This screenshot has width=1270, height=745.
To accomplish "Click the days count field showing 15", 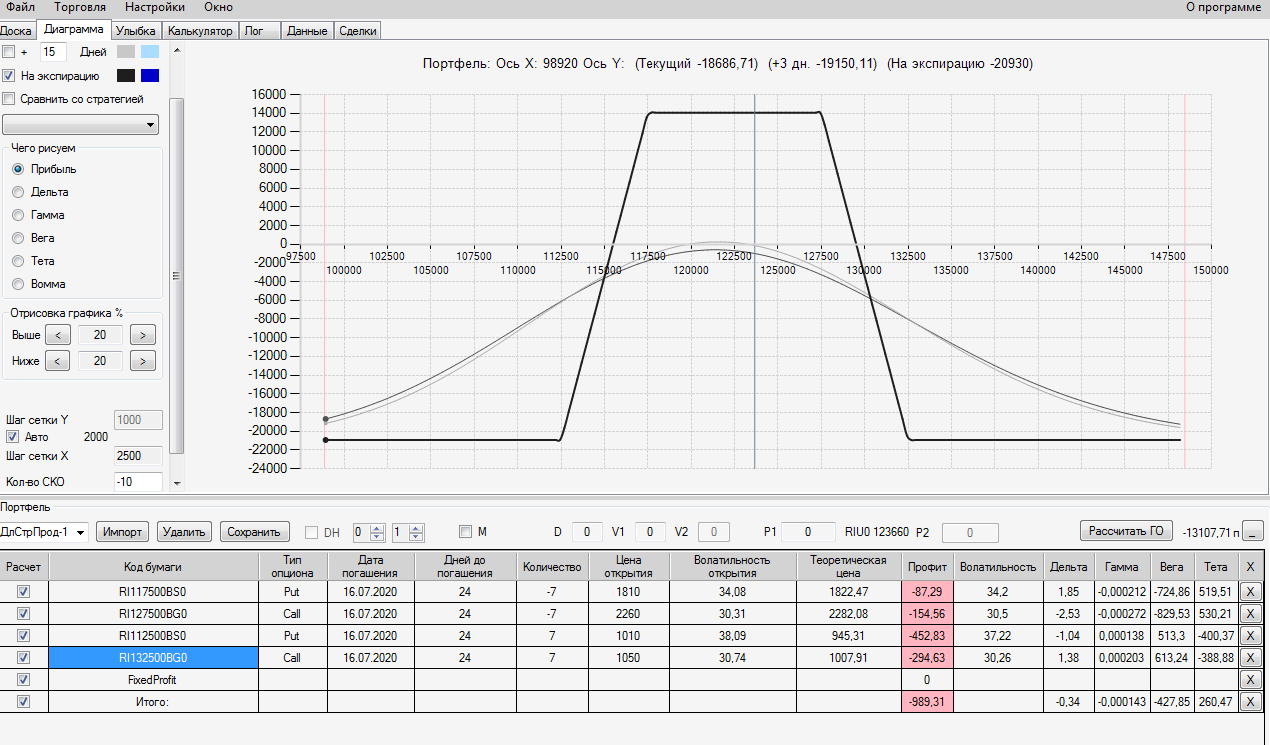I will pyautogui.click(x=53, y=52).
